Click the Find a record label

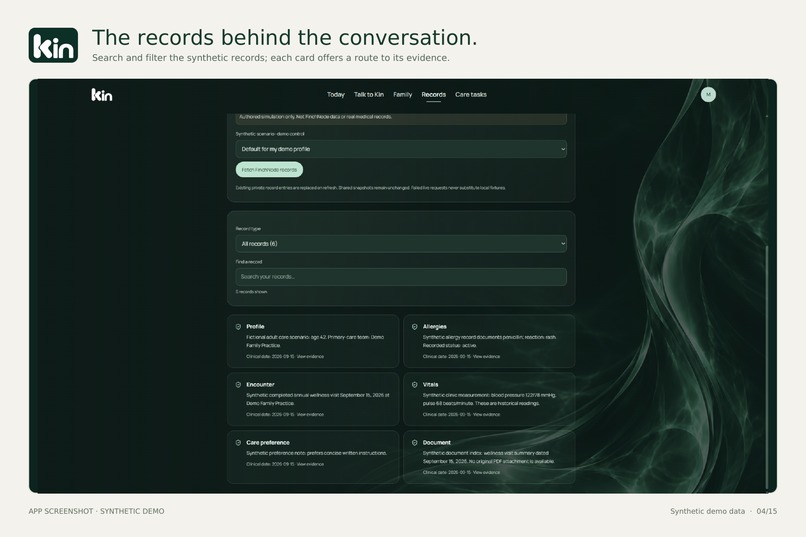[249, 262]
